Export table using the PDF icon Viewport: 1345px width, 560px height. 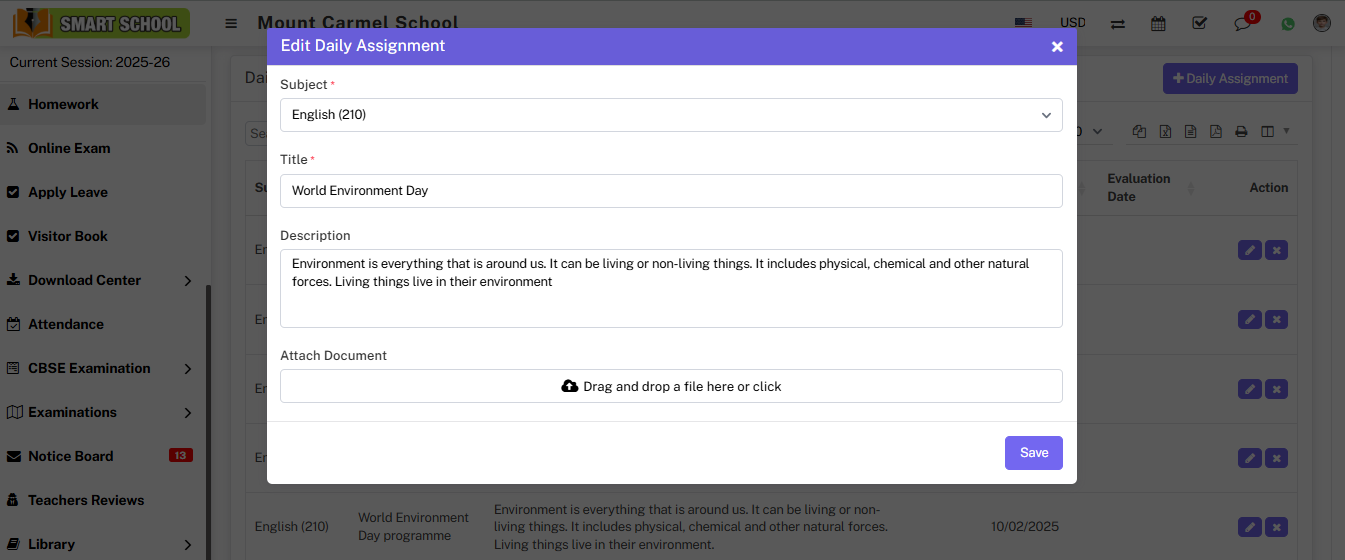1216,131
